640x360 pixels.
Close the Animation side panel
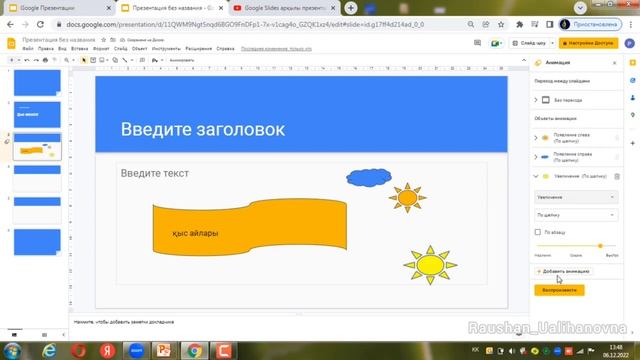point(615,63)
